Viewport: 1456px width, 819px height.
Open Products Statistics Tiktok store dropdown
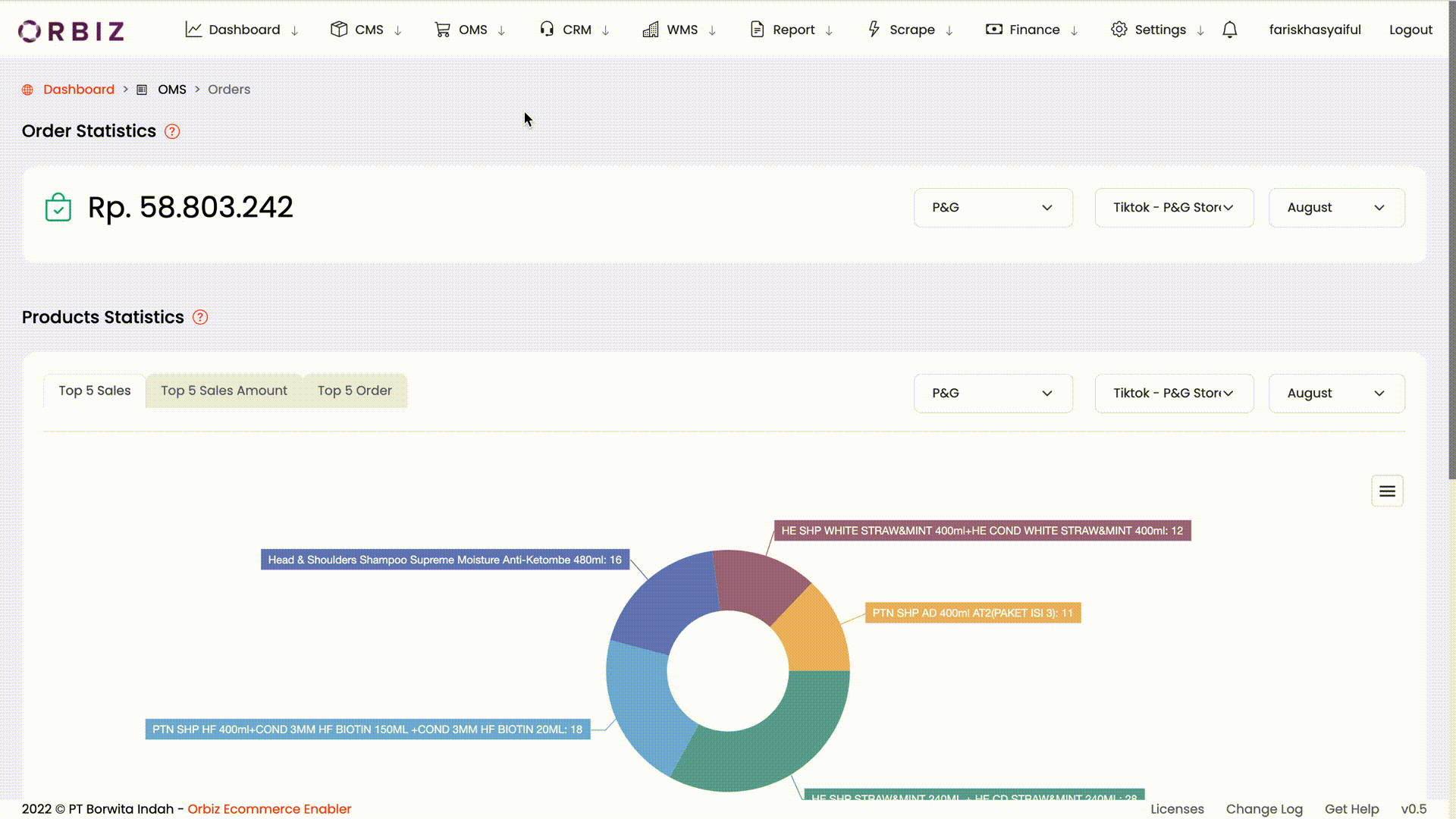pyautogui.click(x=1174, y=394)
